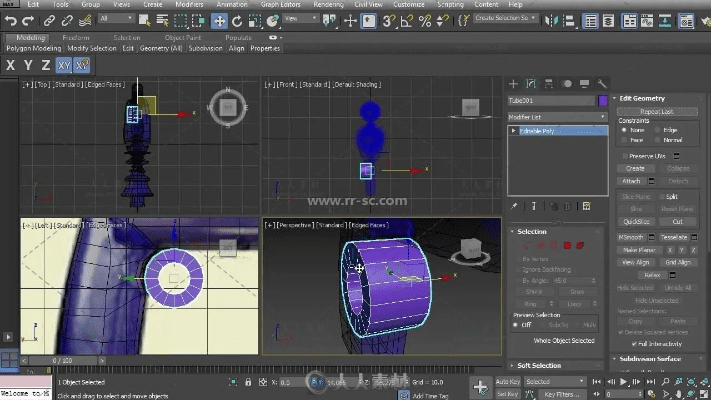Image resolution: width=711 pixels, height=400 pixels.
Task: Click the Undo arrow in main toolbar
Action: coord(11,21)
